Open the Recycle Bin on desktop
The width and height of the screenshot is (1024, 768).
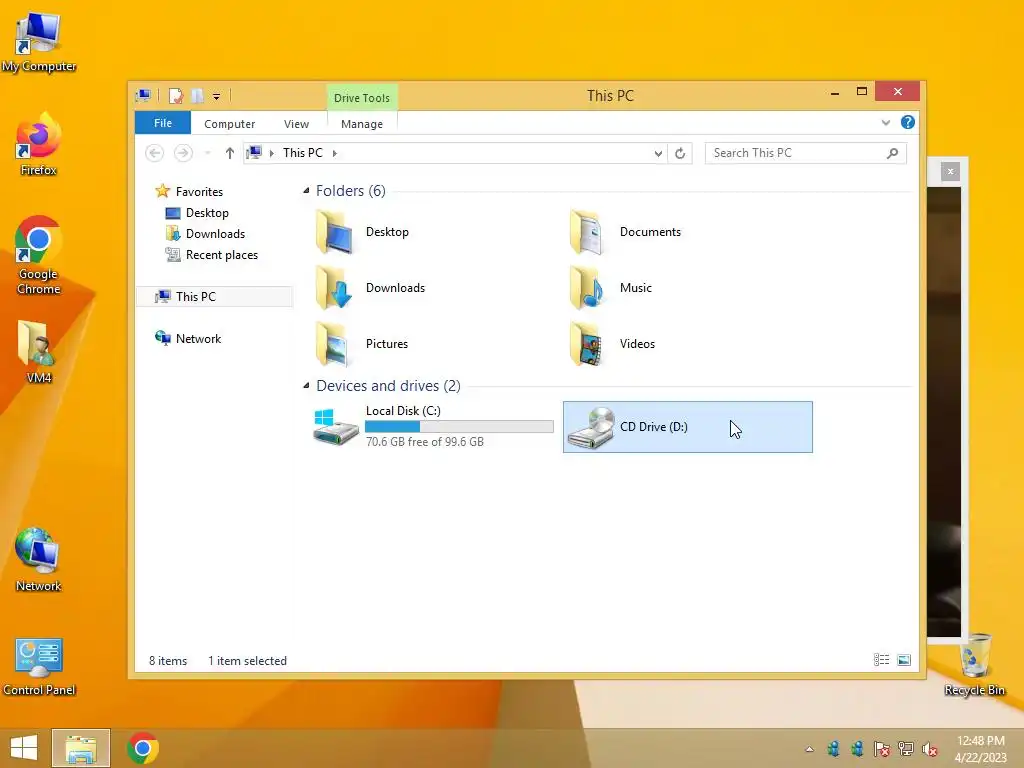[x=974, y=665]
